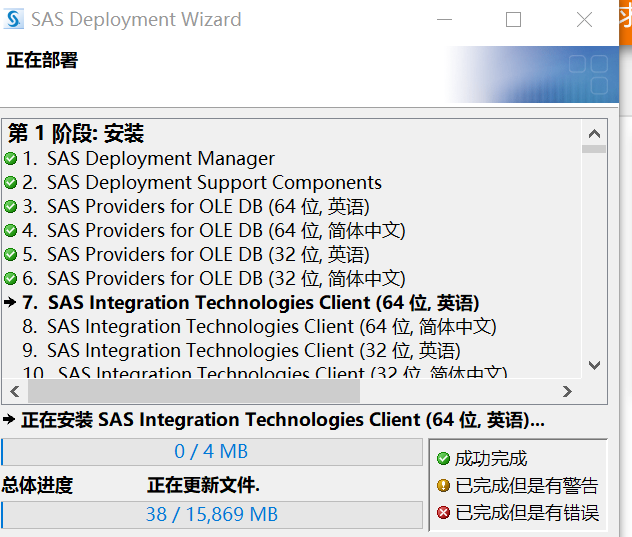Click the SAS Deployment Wizard title icon

15,20
